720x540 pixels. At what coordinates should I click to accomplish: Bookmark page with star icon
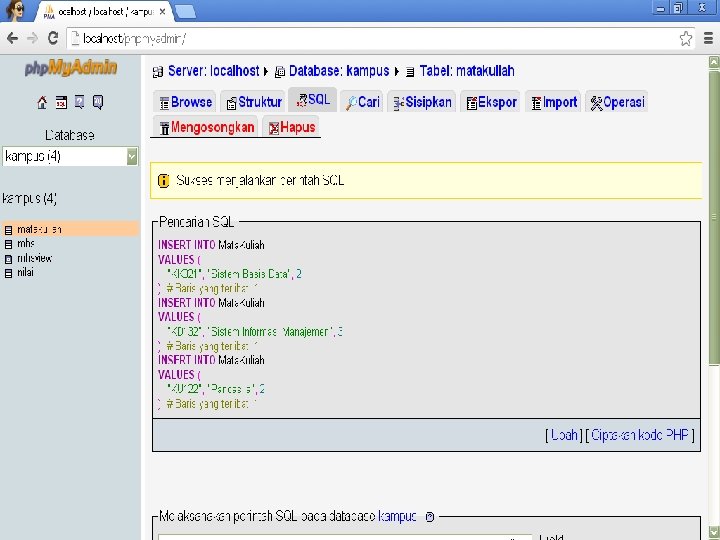tap(686, 39)
